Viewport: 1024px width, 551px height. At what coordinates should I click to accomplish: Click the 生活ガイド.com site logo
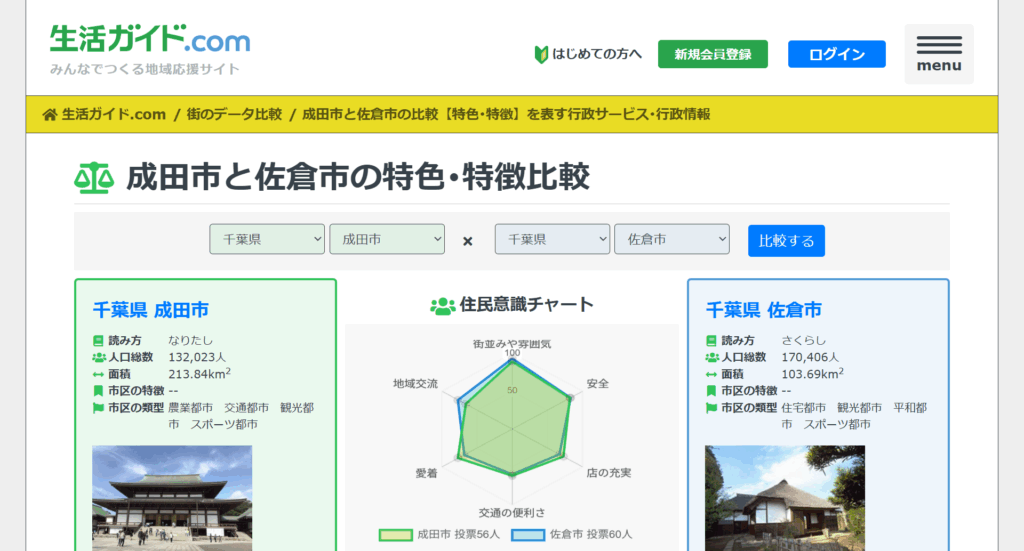point(150,39)
